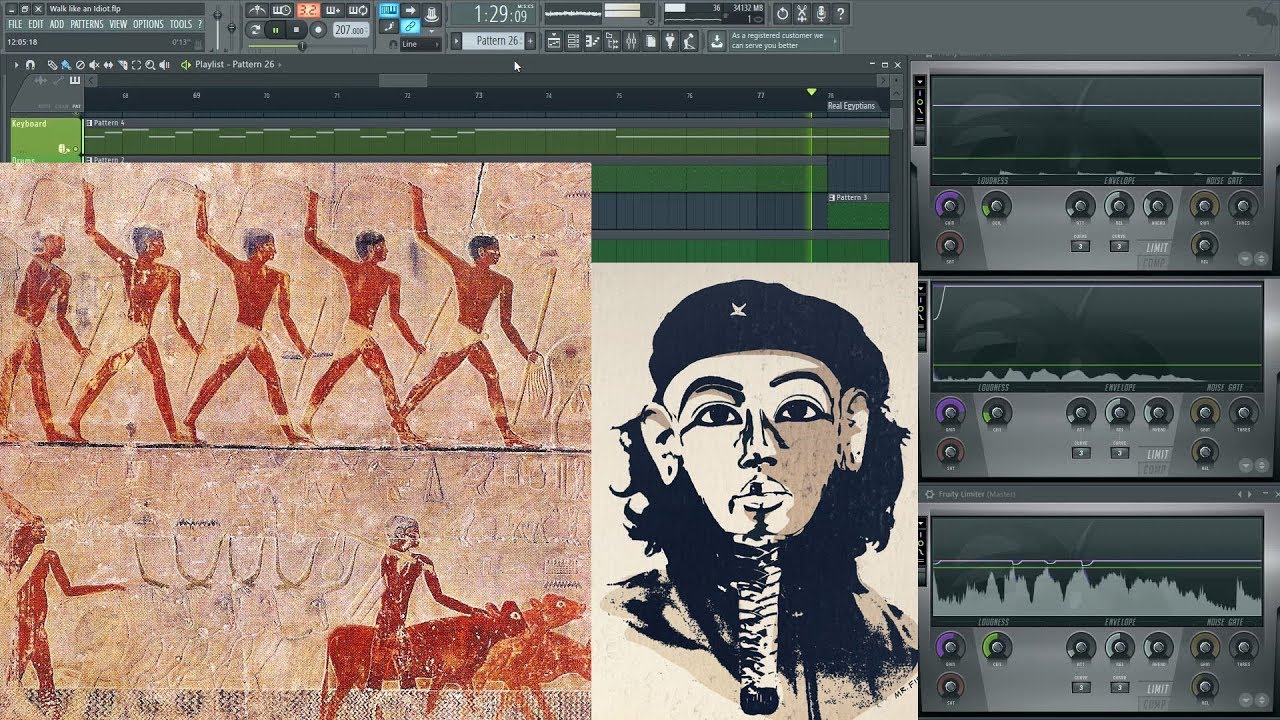Toggle wait-for-input-before-recording icon
Screen dimensions: 1280x720
point(282,10)
